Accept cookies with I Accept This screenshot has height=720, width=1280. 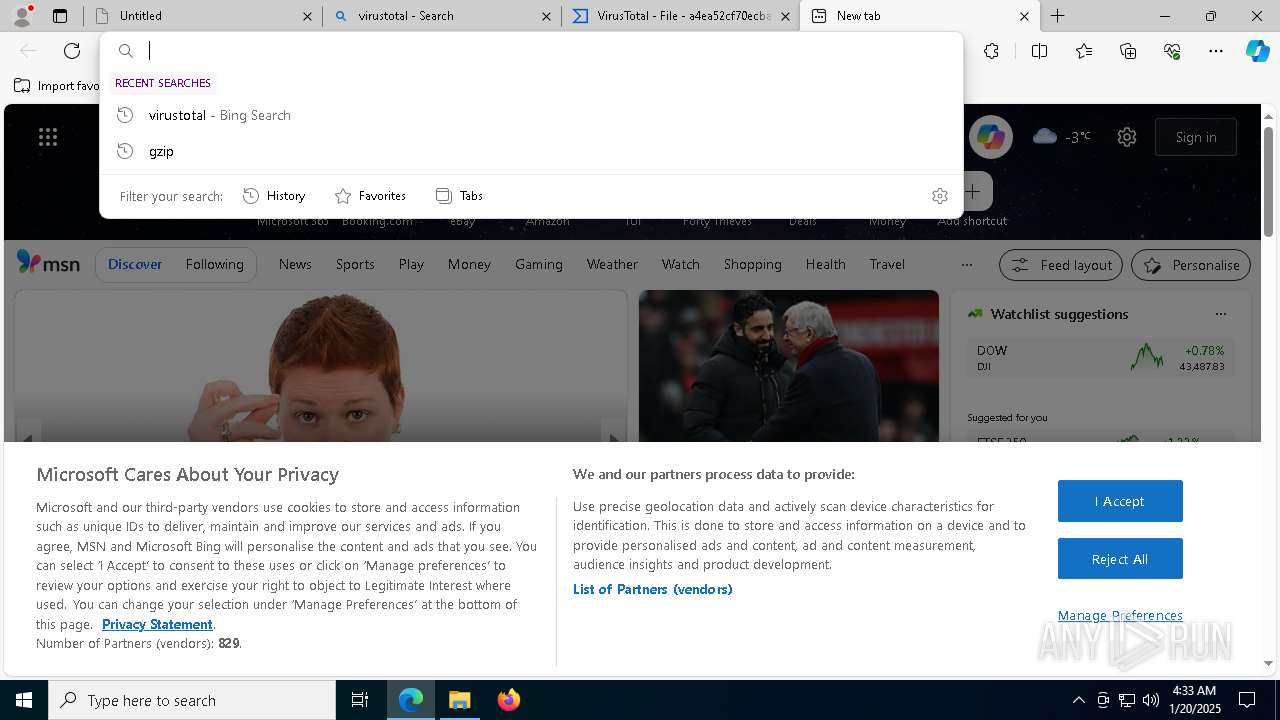pos(1120,501)
